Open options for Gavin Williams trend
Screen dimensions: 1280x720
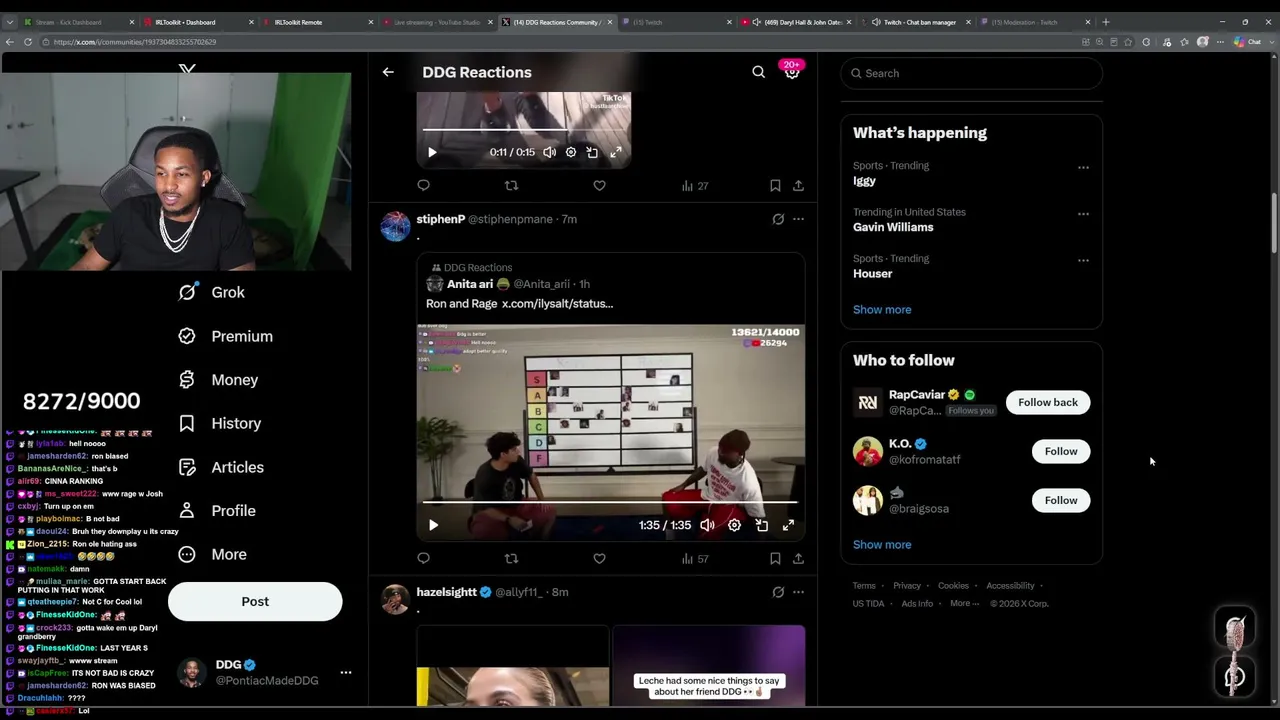click(1083, 214)
